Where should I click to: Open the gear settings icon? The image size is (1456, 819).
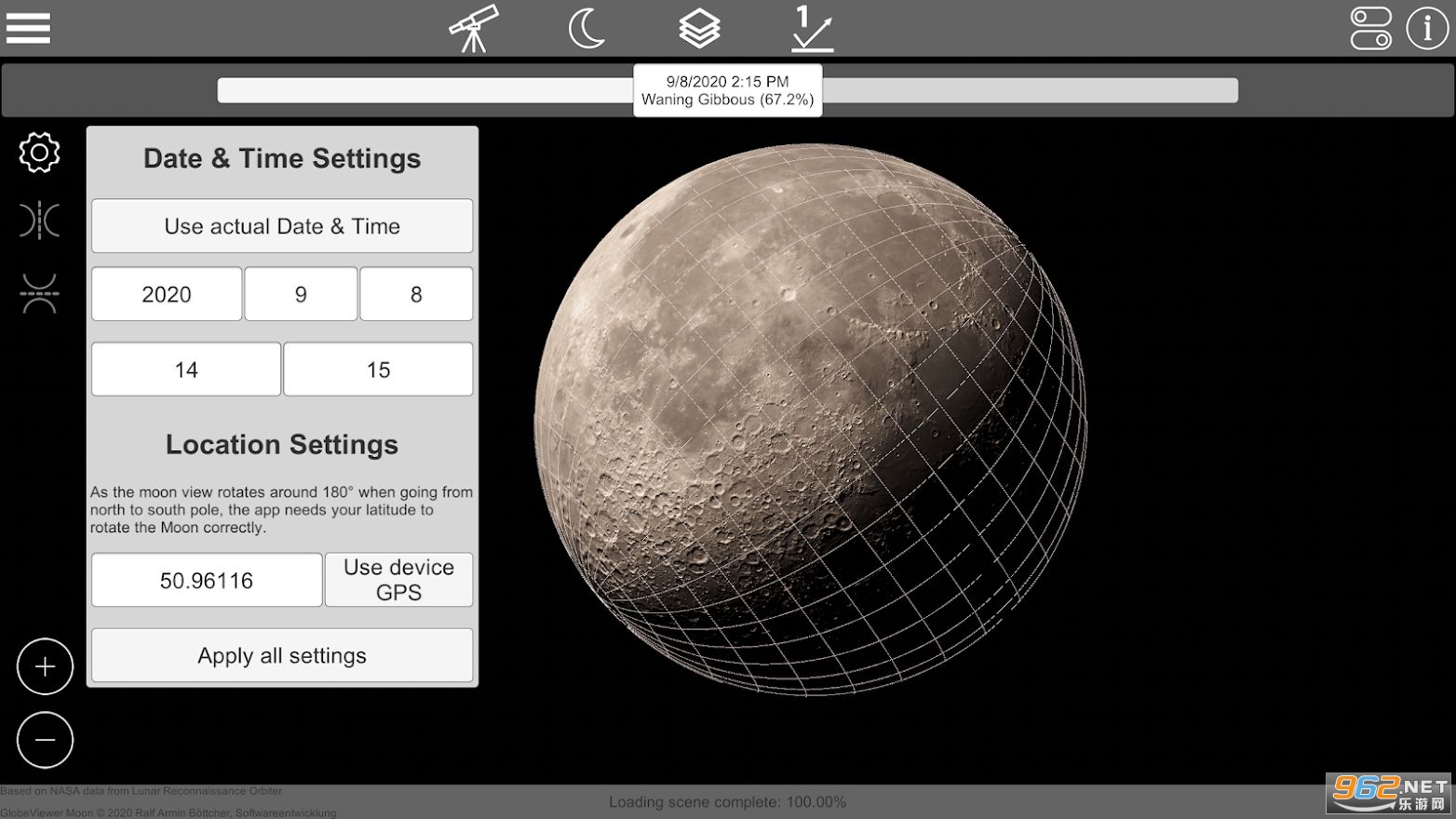(x=39, y=152)
